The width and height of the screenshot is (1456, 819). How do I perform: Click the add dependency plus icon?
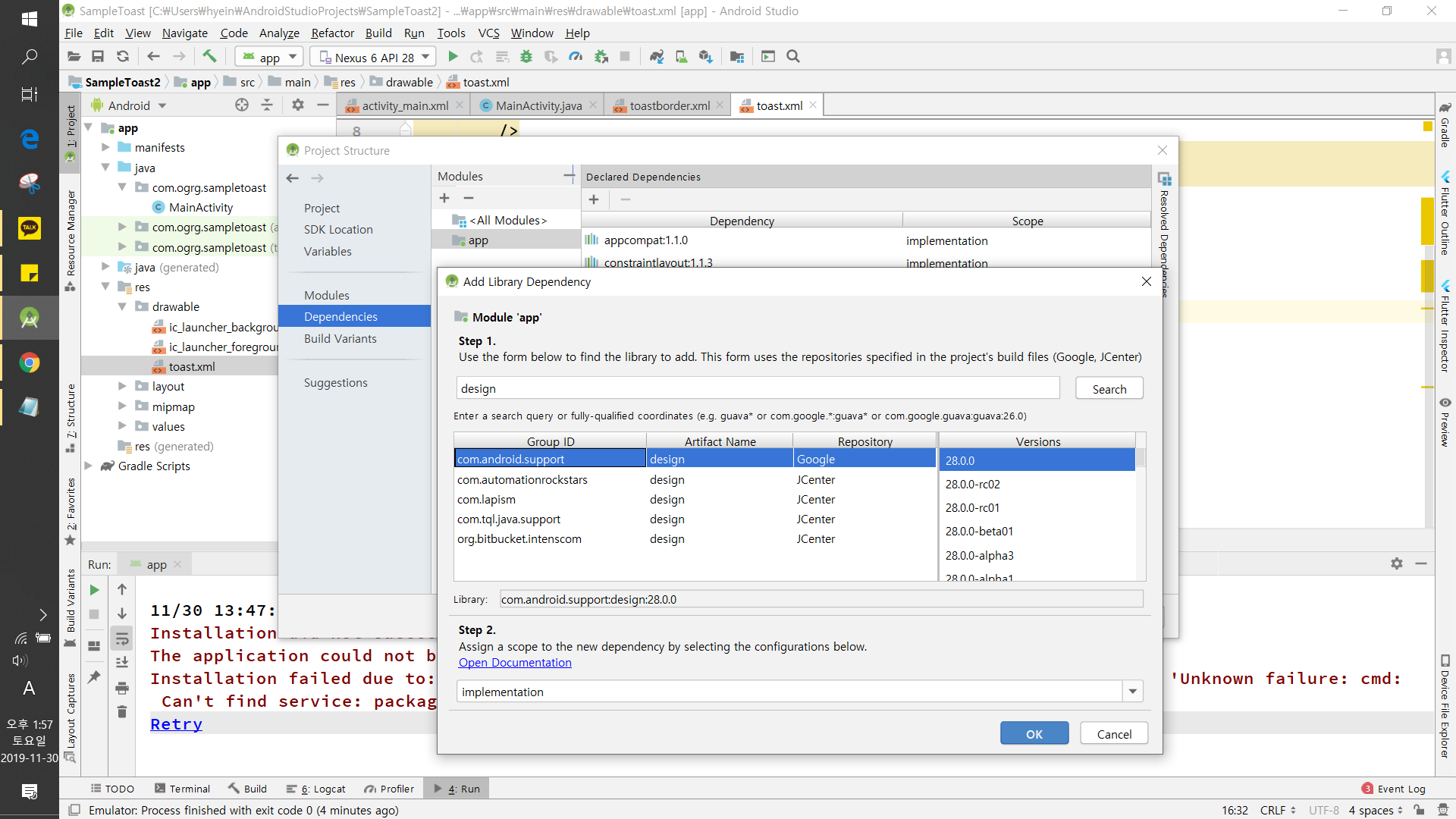point(594,199)
